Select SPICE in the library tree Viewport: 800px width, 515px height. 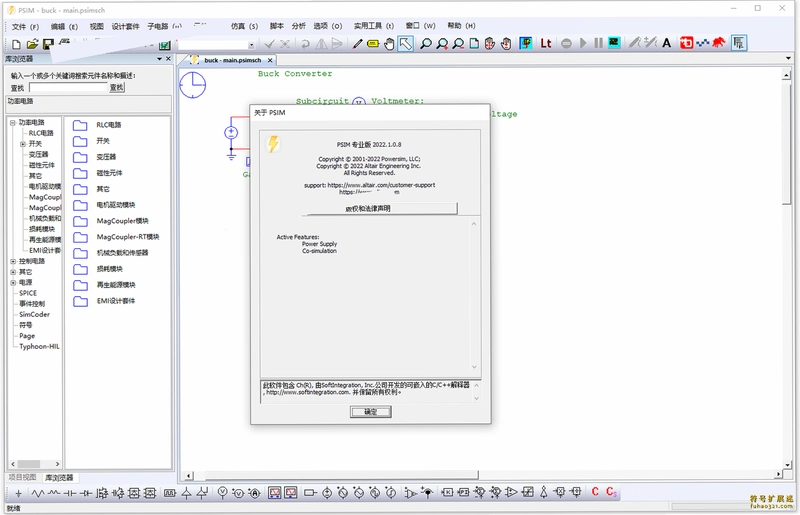pyautogui.click(x=28, y=293)
